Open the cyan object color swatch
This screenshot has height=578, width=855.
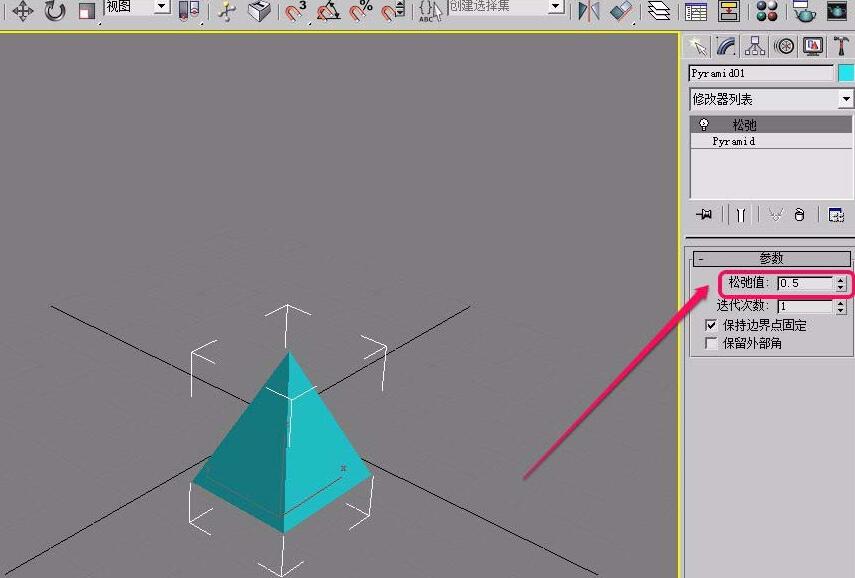pos(846,73)
